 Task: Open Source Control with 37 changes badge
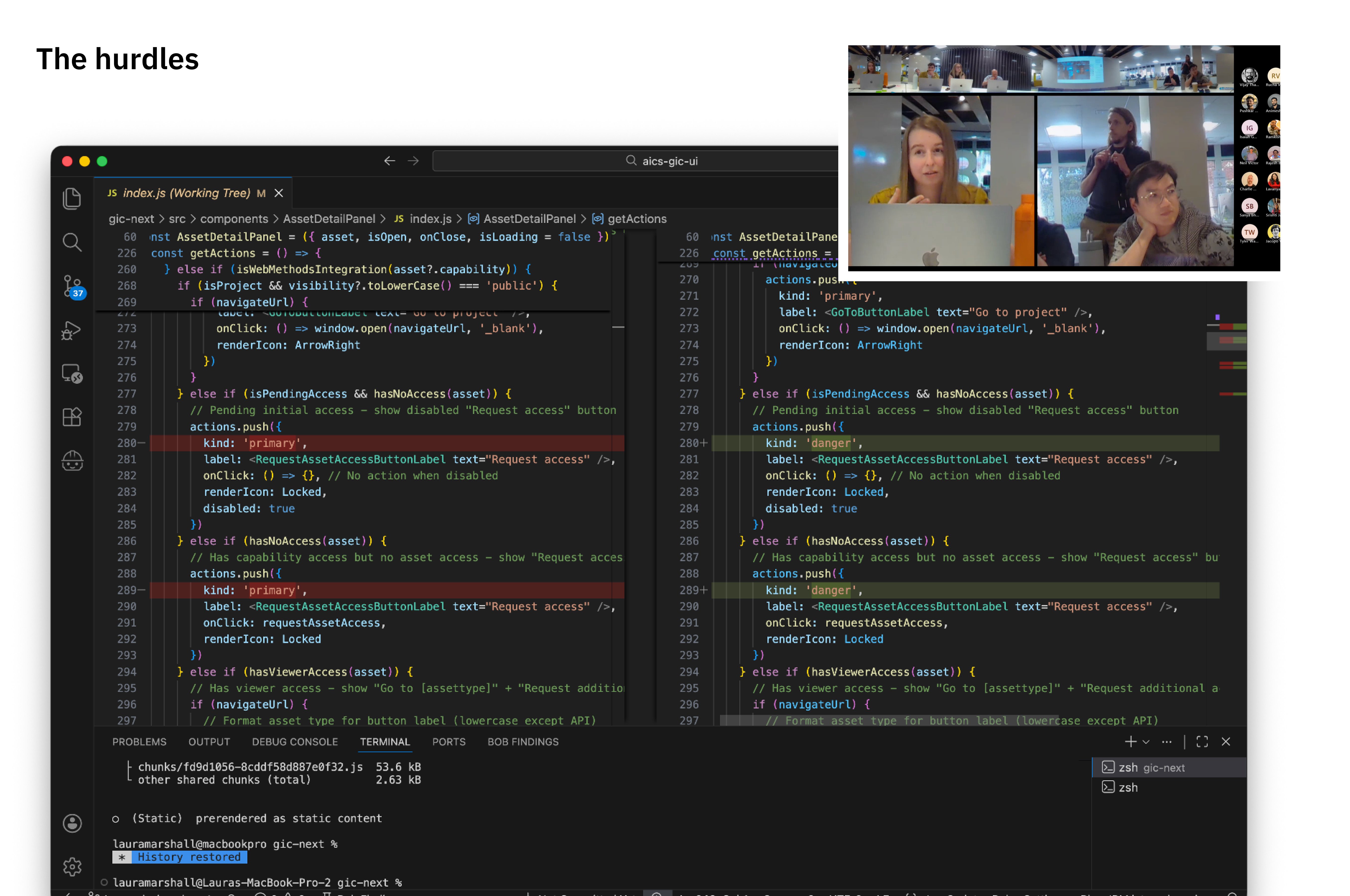point(73,287)
